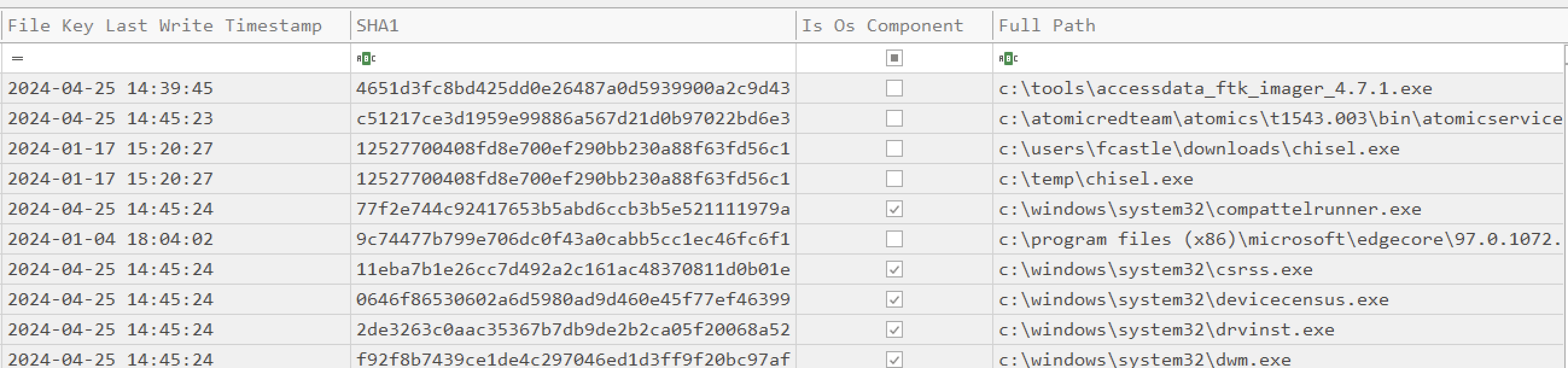Click the Full Path filter ABC icon
This screenshot has height=368, width=1568.
[1008, 59]
